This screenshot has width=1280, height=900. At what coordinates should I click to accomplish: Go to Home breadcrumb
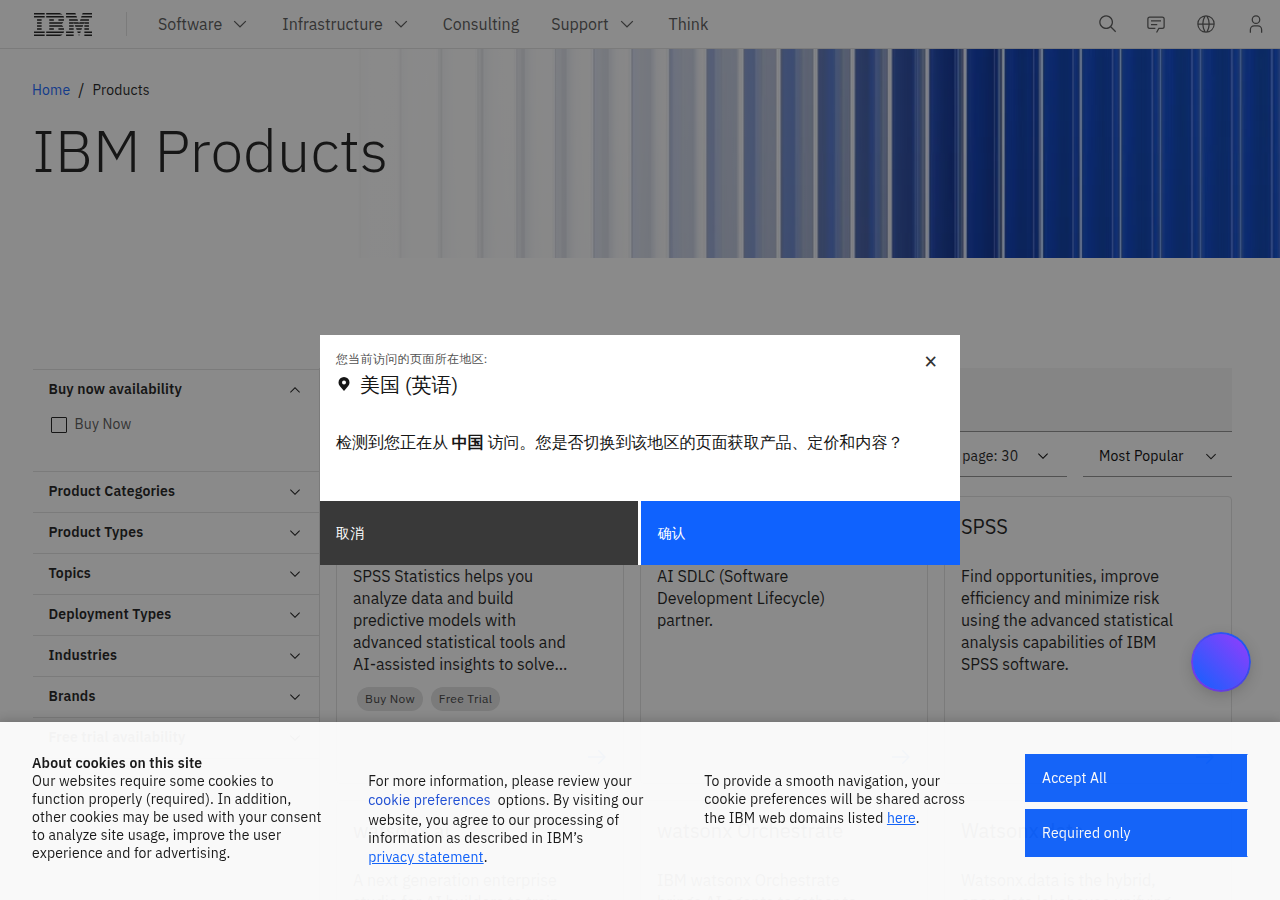point(51,90)
